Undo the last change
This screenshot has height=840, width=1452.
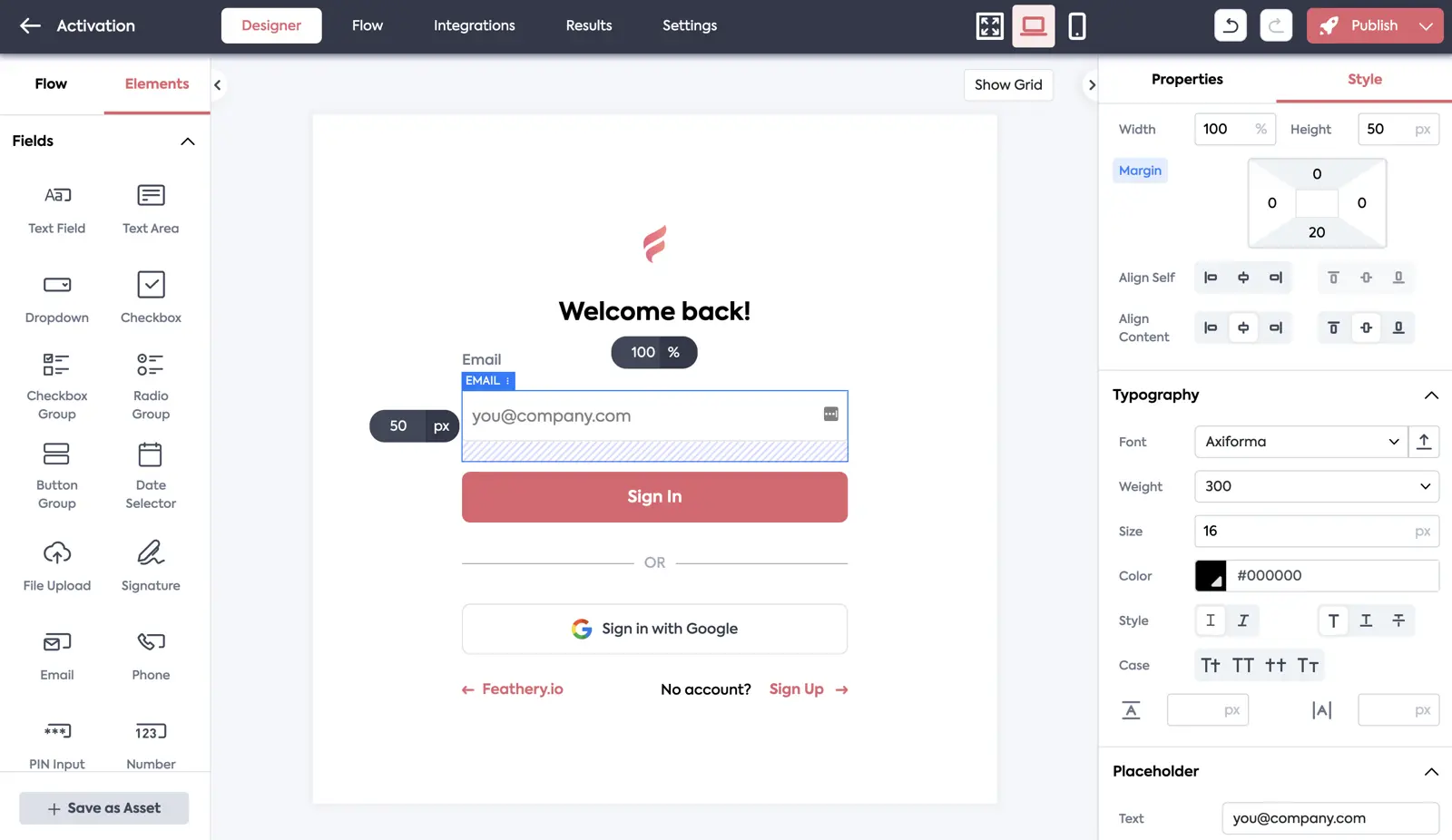[x=1231, y=25]
